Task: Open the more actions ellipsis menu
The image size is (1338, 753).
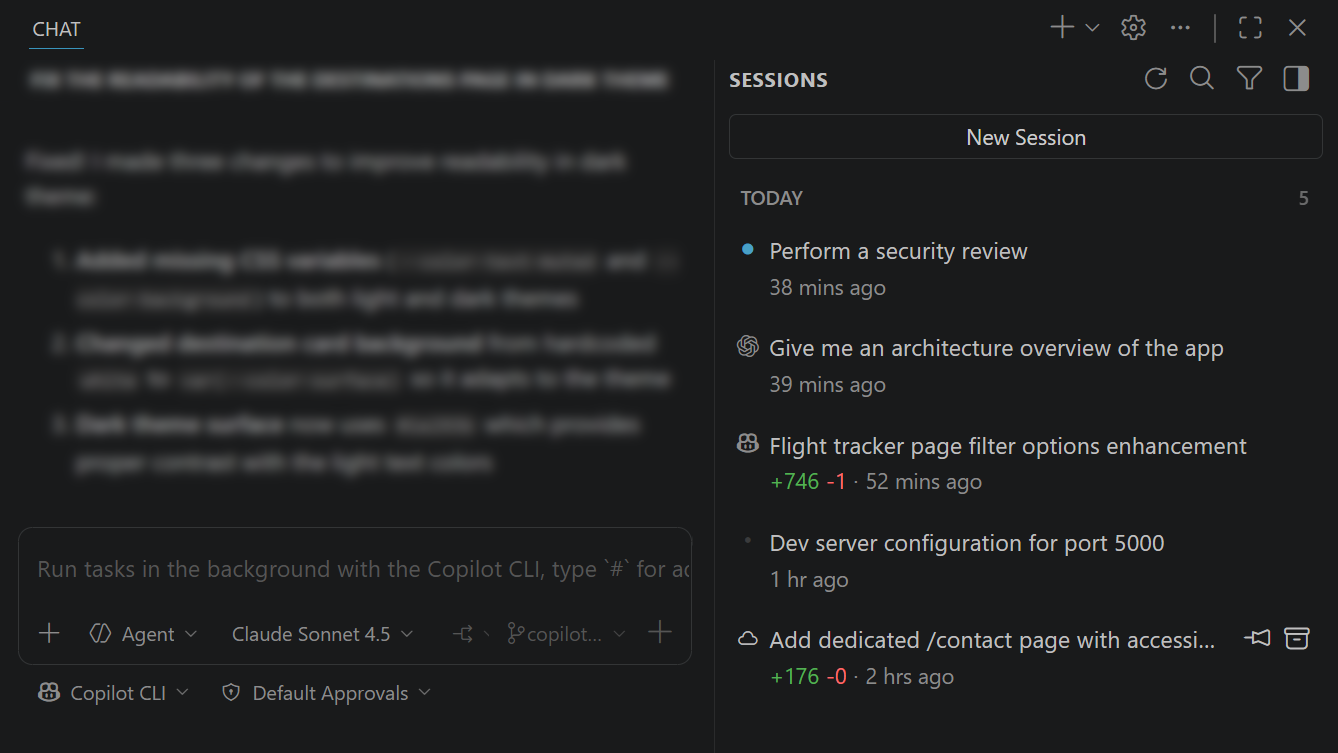Action: [x=1179, y=27]
